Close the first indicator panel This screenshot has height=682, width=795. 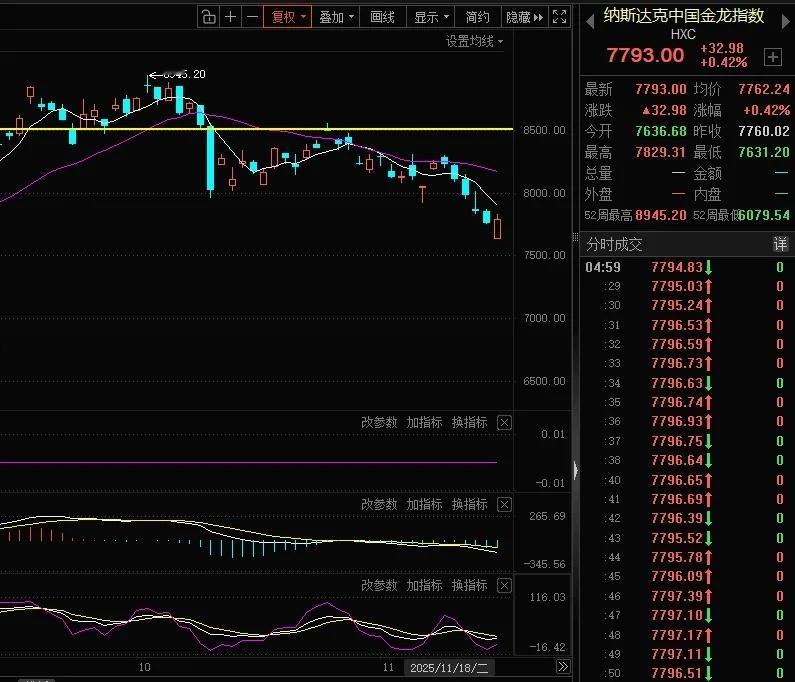point(504,422)
